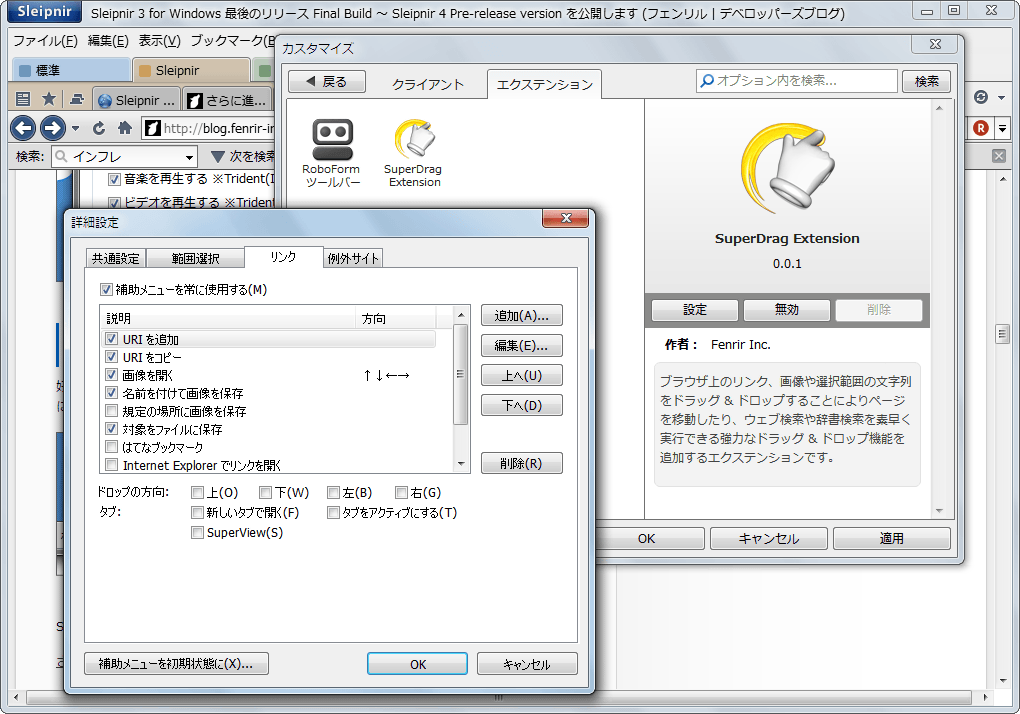
Task: Check the 下(W) drop direction
Action: coord(265,492)
